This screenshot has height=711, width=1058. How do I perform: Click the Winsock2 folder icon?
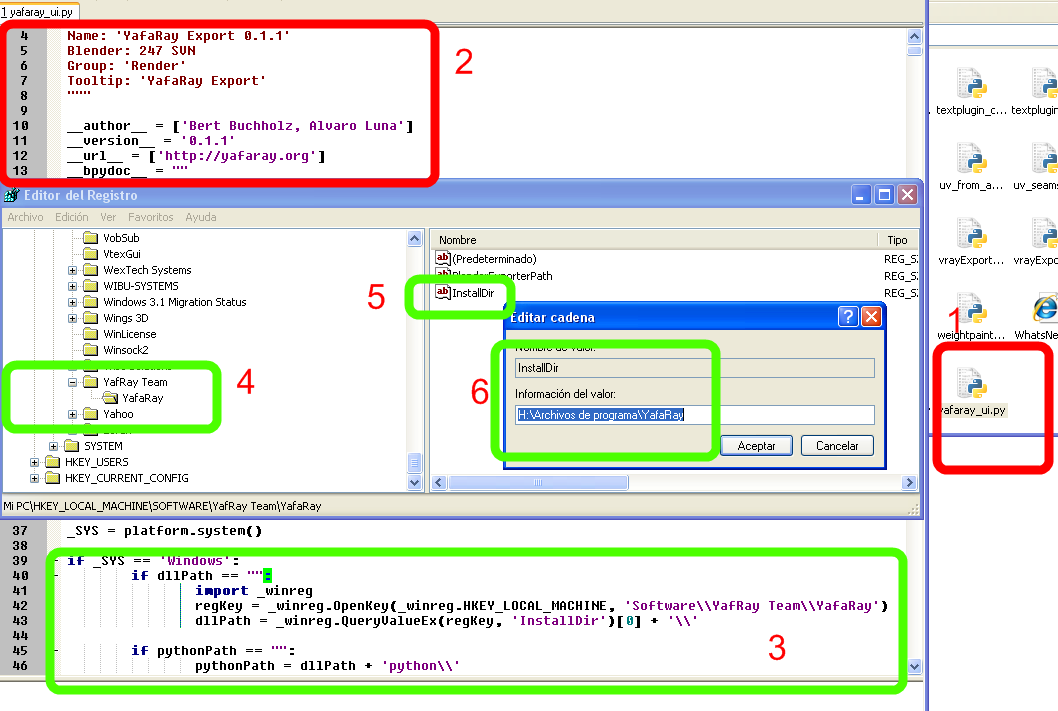pyautogui.click(x=90, y=350)
